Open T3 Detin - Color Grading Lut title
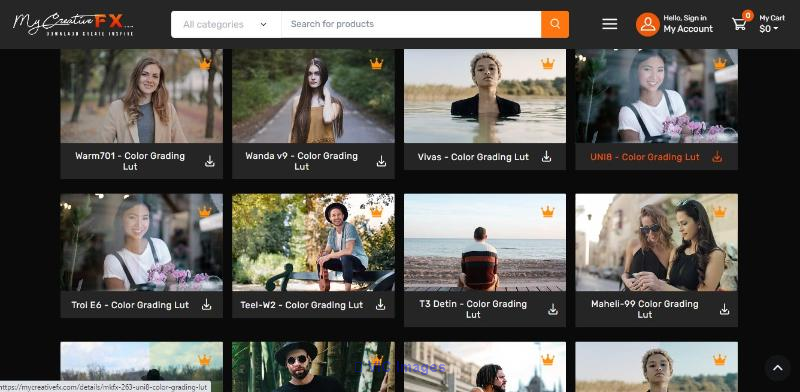The width and height of the screenshot is (800, 392). pyautogui.click(x=473, y=309)
